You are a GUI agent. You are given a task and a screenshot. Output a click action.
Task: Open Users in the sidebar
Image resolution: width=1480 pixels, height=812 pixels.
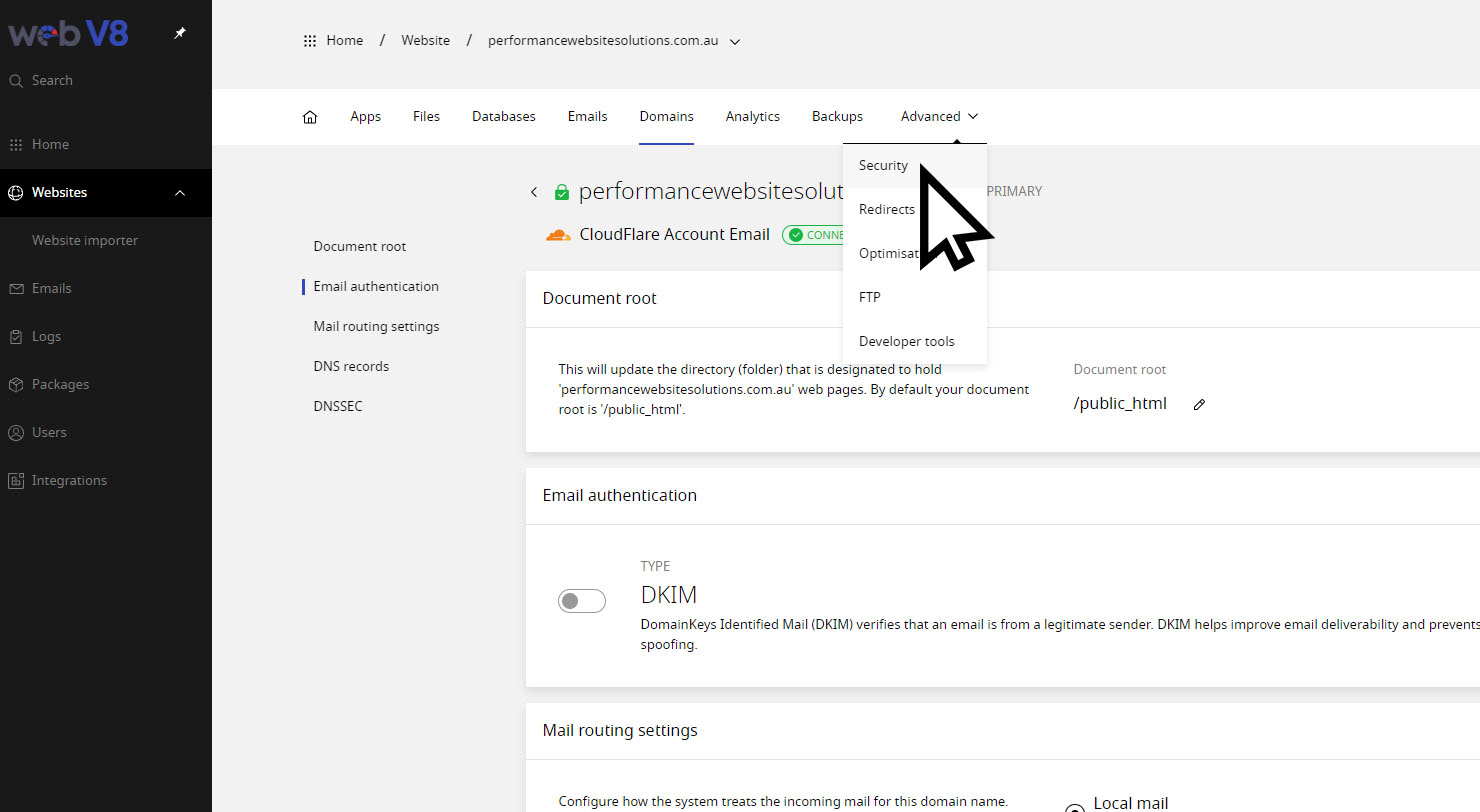click(49, 432)
